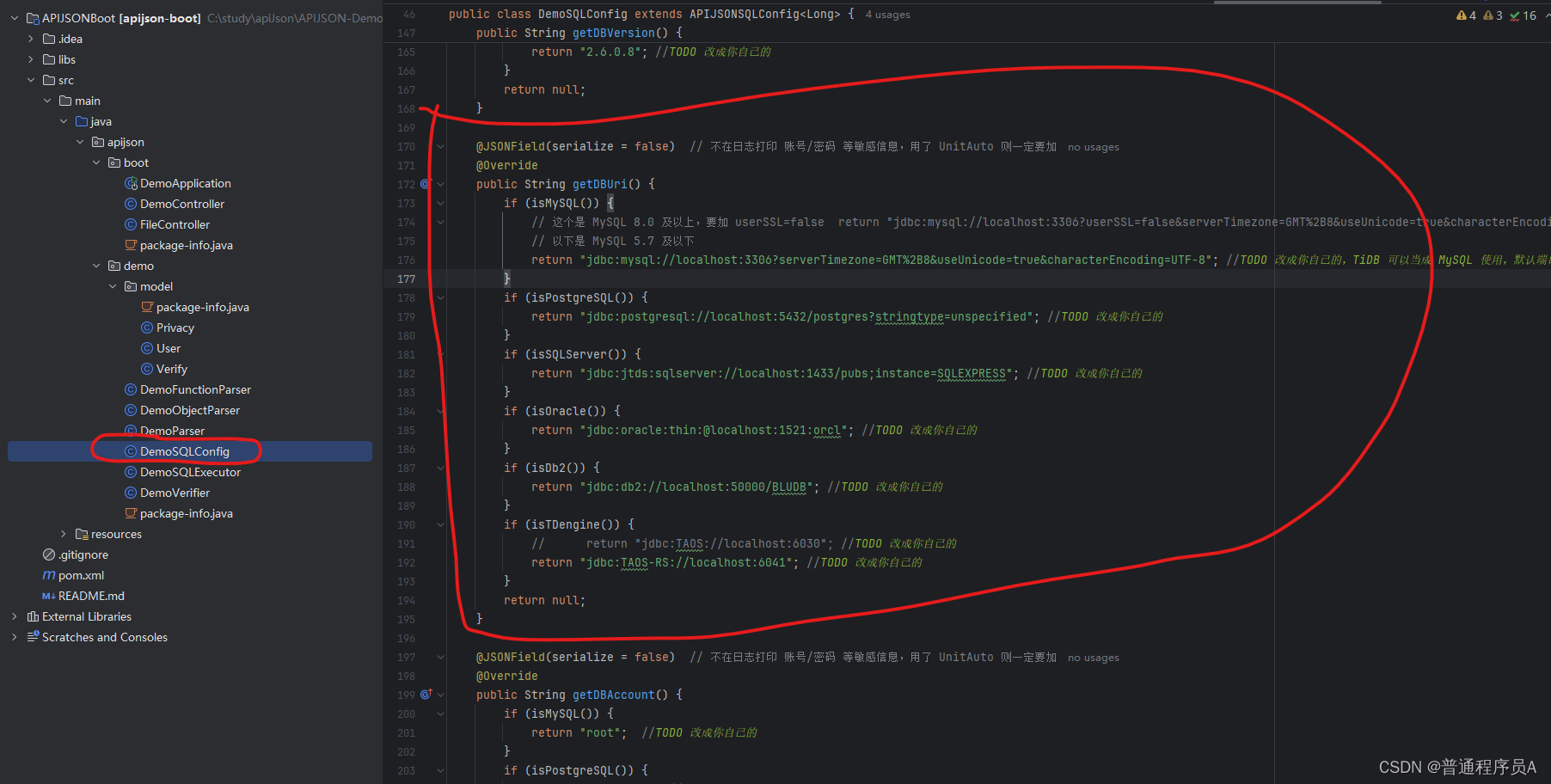The height and width of the screenshot is (784, 1551).
Task: Click the pom.xml Maven icon
Action: [49, 575]
